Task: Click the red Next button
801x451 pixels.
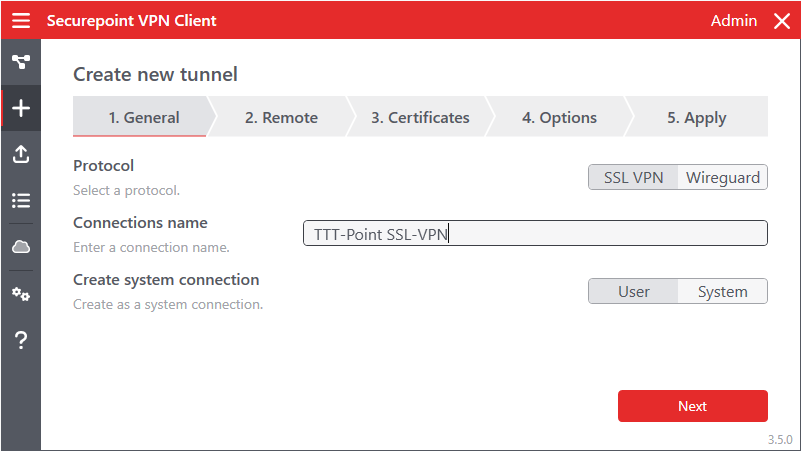Action: (692, 406)
